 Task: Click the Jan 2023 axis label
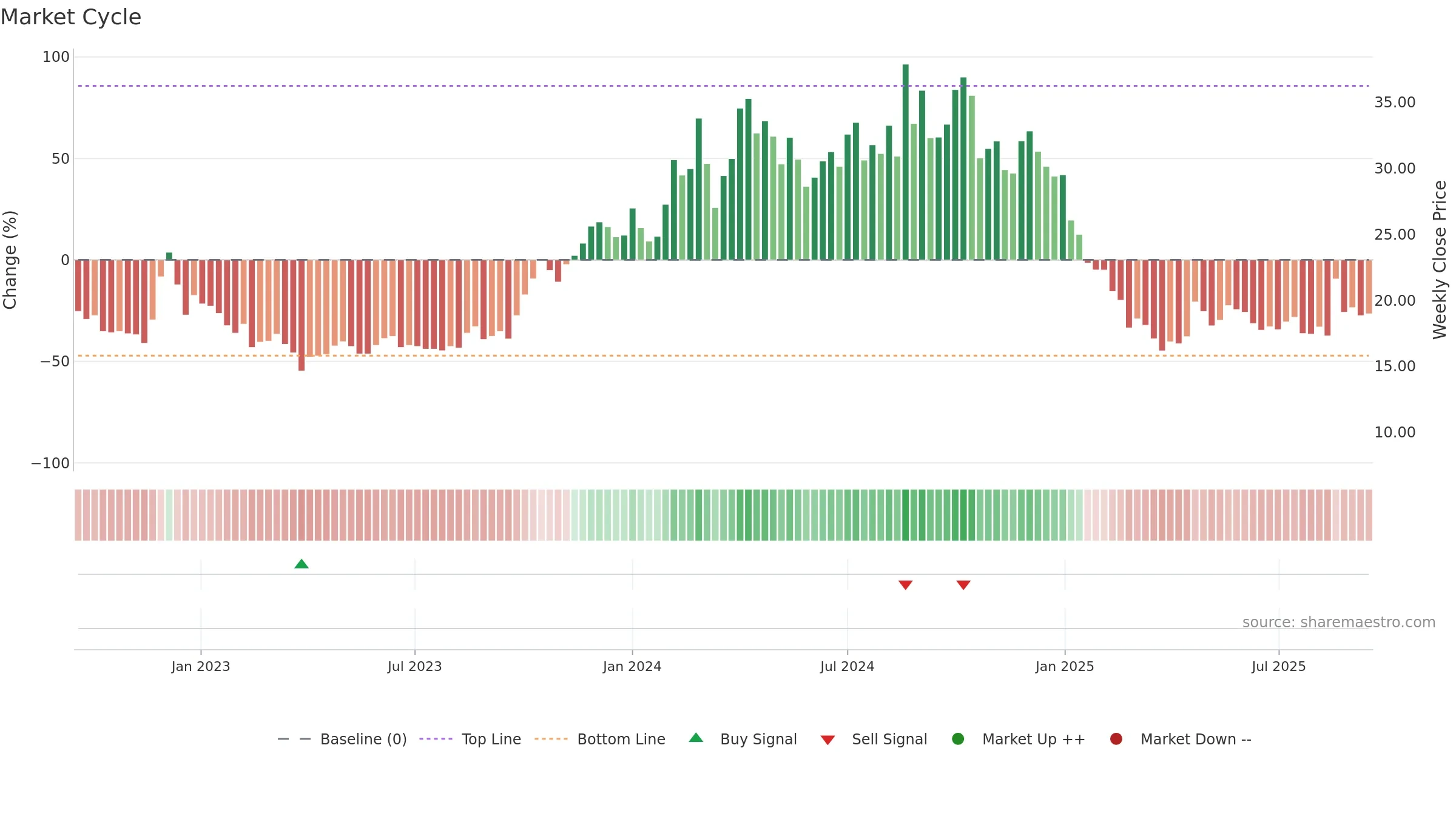click(201, 667)
